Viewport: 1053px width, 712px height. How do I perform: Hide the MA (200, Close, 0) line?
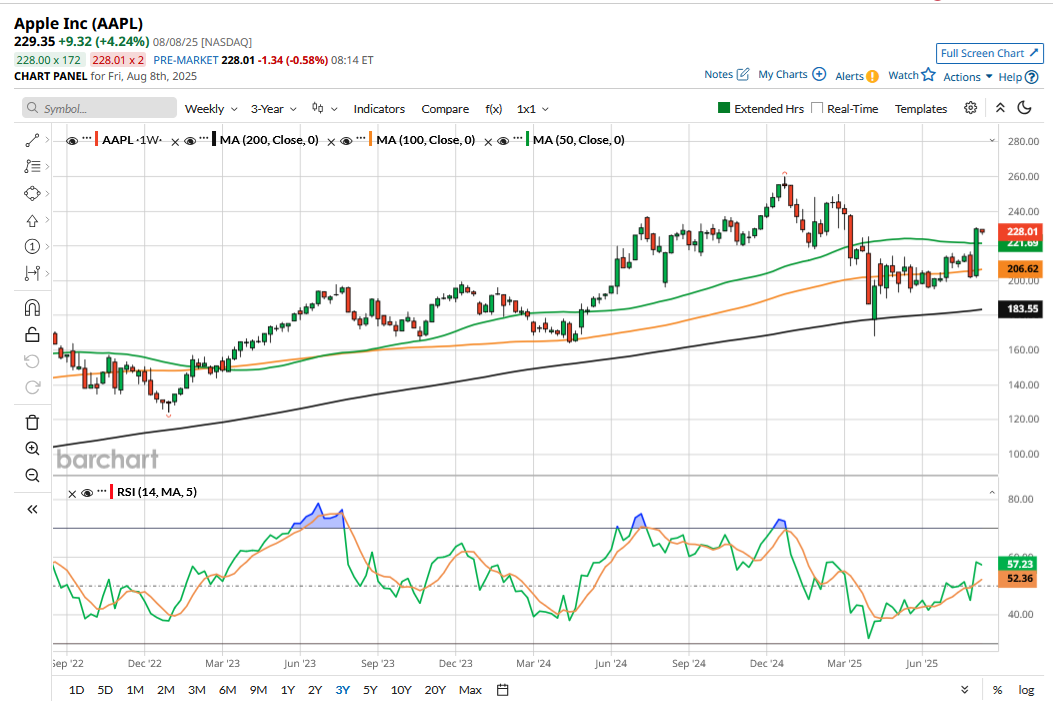pyautogui.click(x=190, y=141)
